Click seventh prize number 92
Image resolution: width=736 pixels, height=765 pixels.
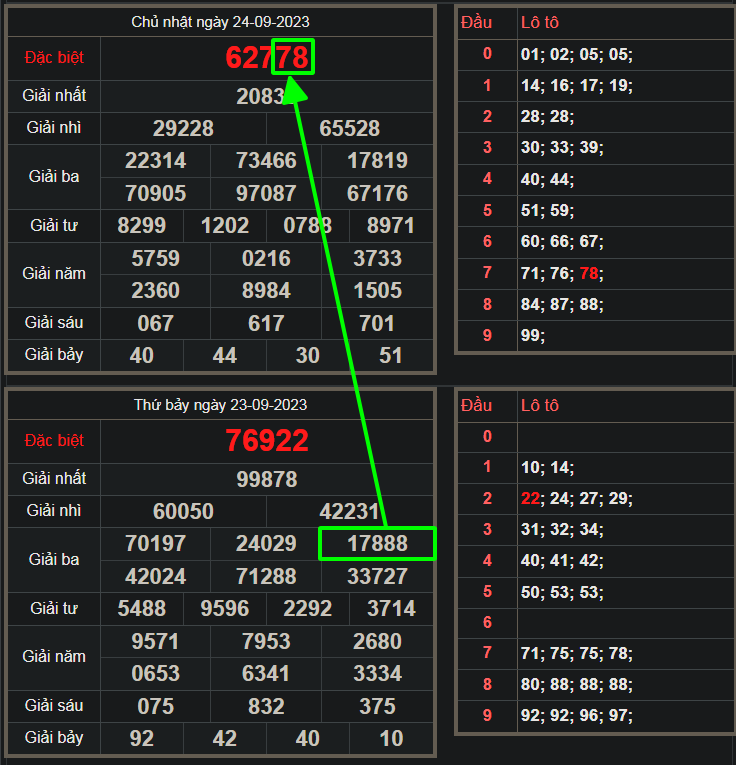[x=142, y=738]
